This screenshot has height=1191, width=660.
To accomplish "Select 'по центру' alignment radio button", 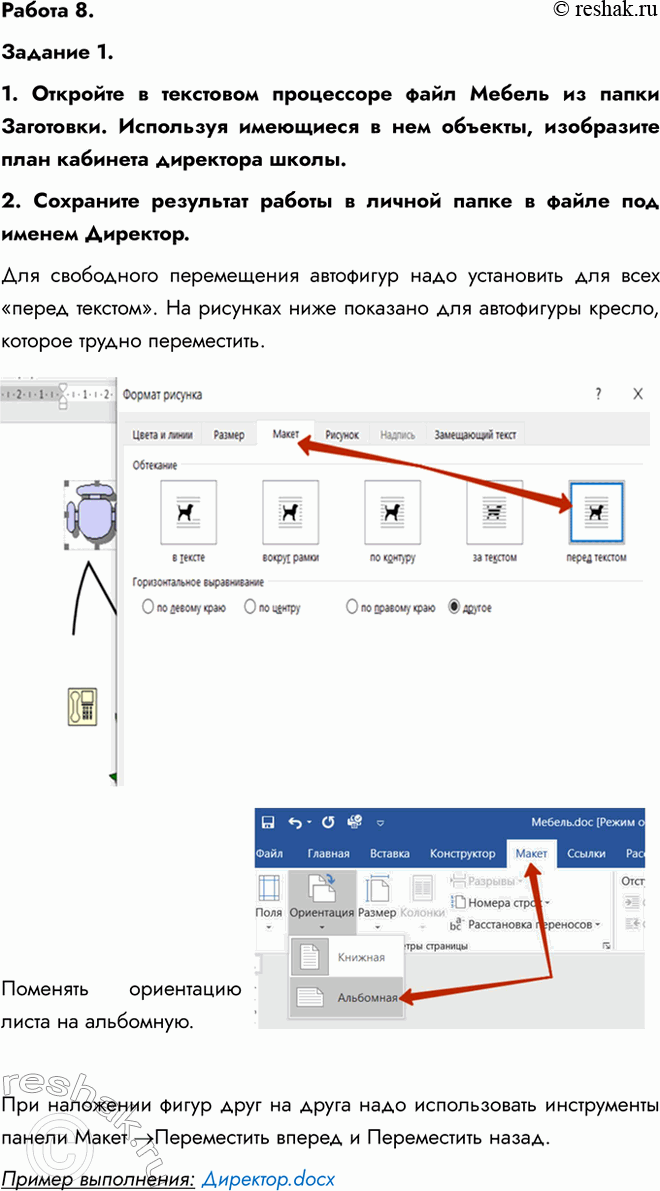I will 250,607.
